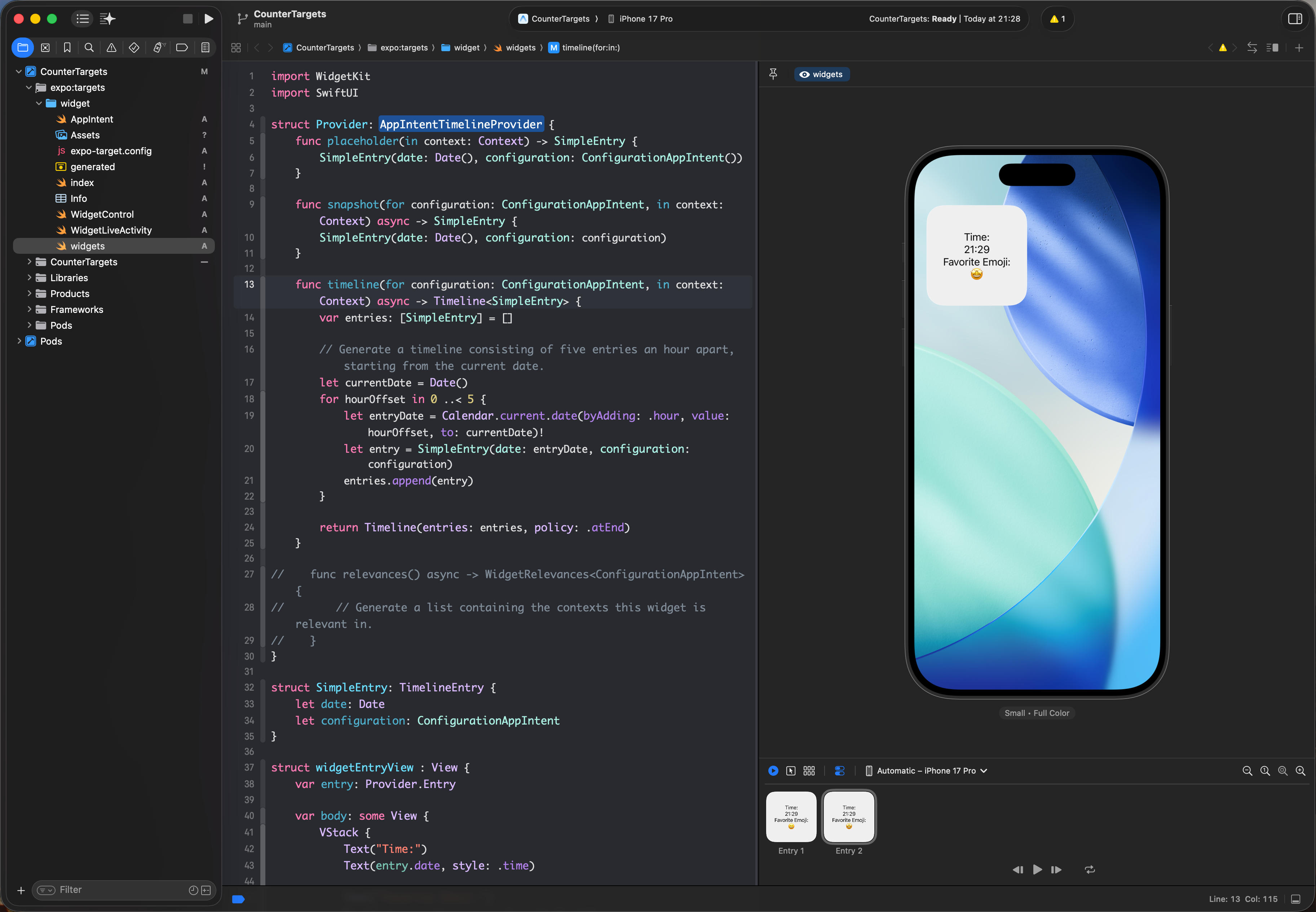Stop the build with the square stop button
1316x912 pixels.
pos(188,19)
